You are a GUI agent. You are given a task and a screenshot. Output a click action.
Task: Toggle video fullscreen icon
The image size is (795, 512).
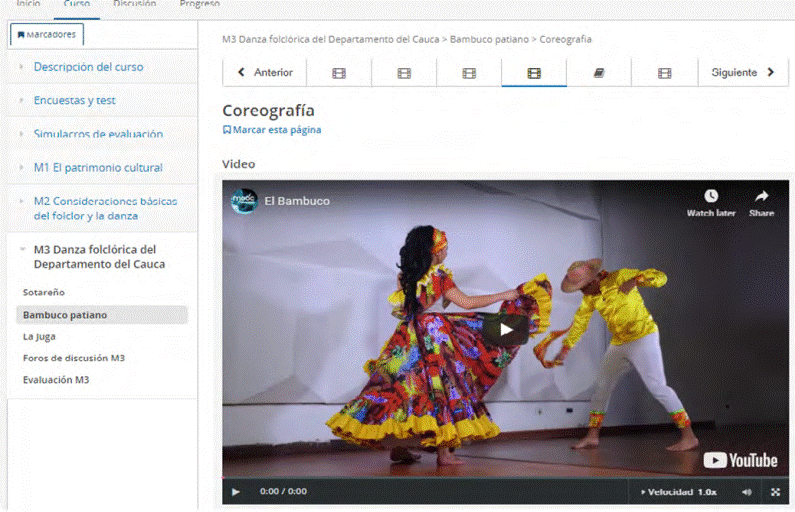point(775,492)
